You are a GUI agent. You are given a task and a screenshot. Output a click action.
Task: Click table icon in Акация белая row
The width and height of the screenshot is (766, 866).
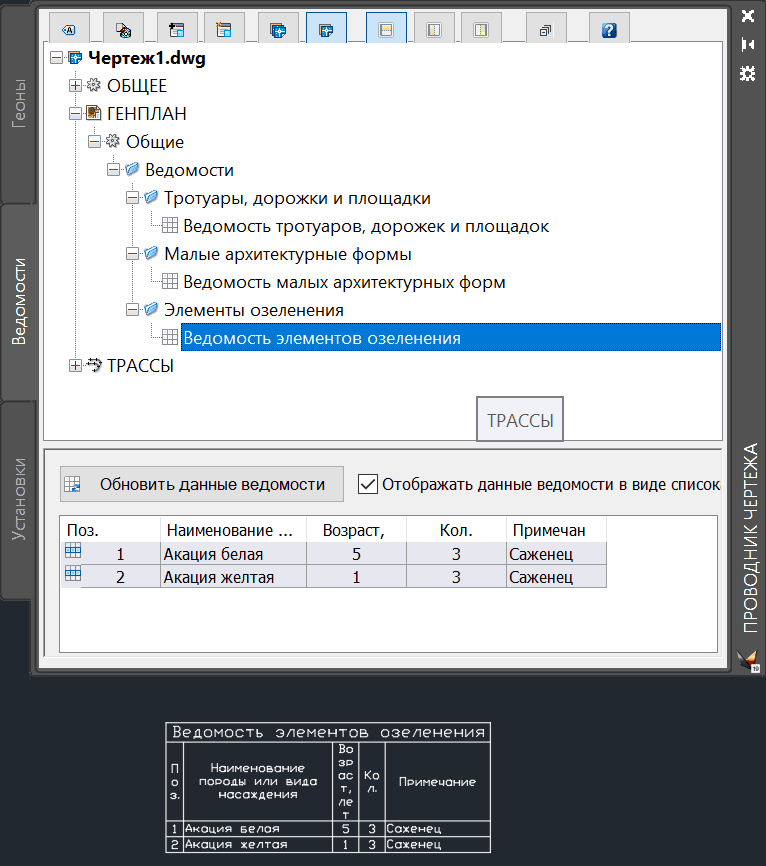click(72, 552)
